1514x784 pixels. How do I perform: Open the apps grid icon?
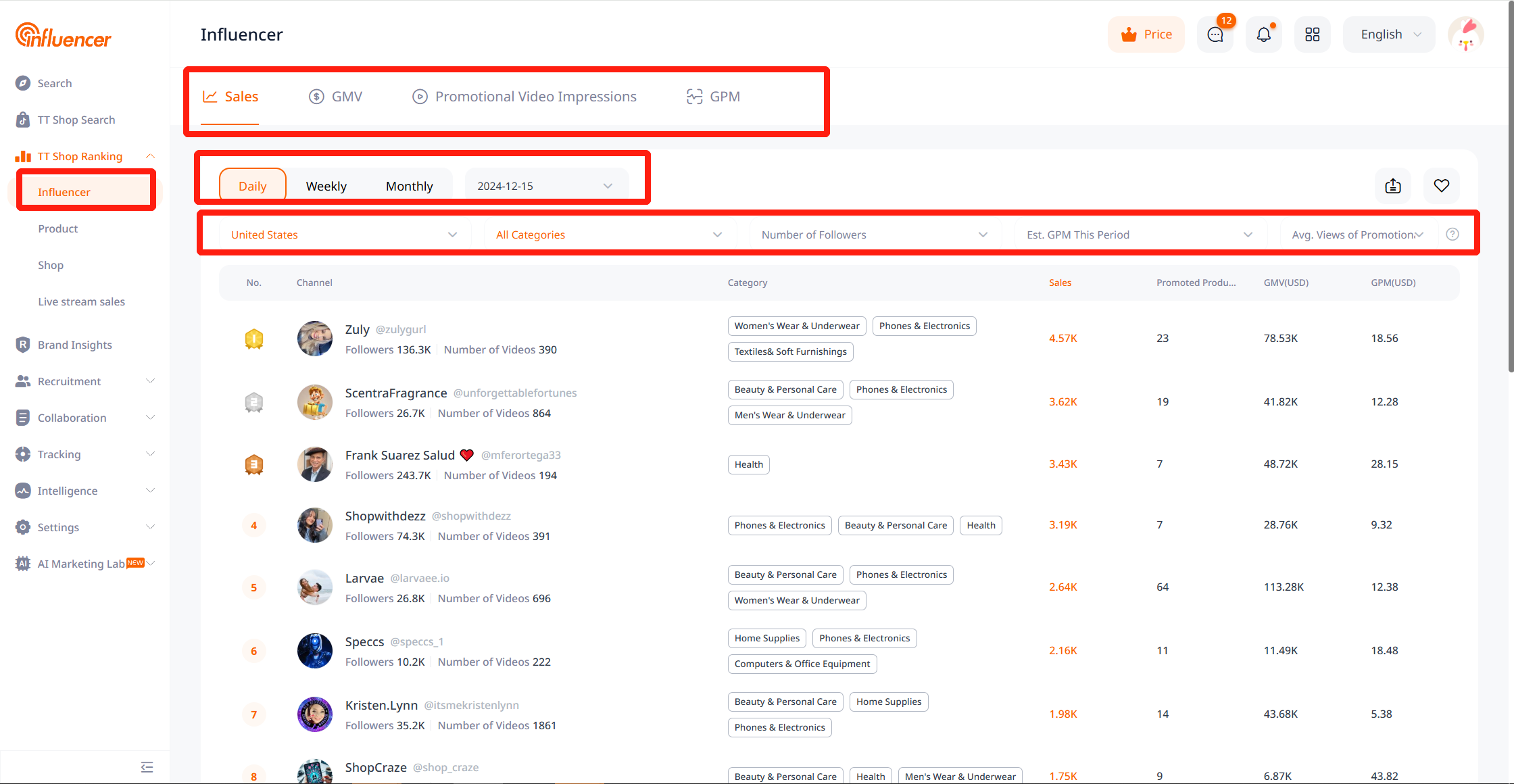(1312, 34)
